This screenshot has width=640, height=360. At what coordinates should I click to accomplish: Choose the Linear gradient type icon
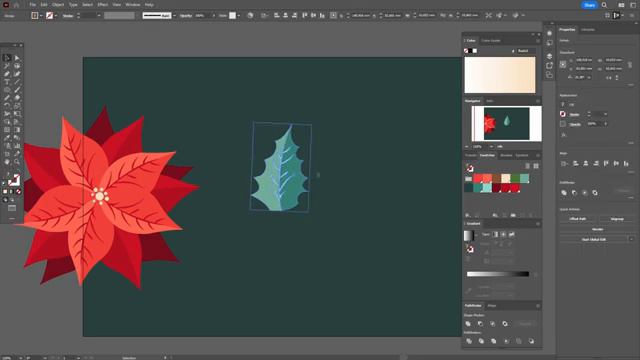click(495, 234)
